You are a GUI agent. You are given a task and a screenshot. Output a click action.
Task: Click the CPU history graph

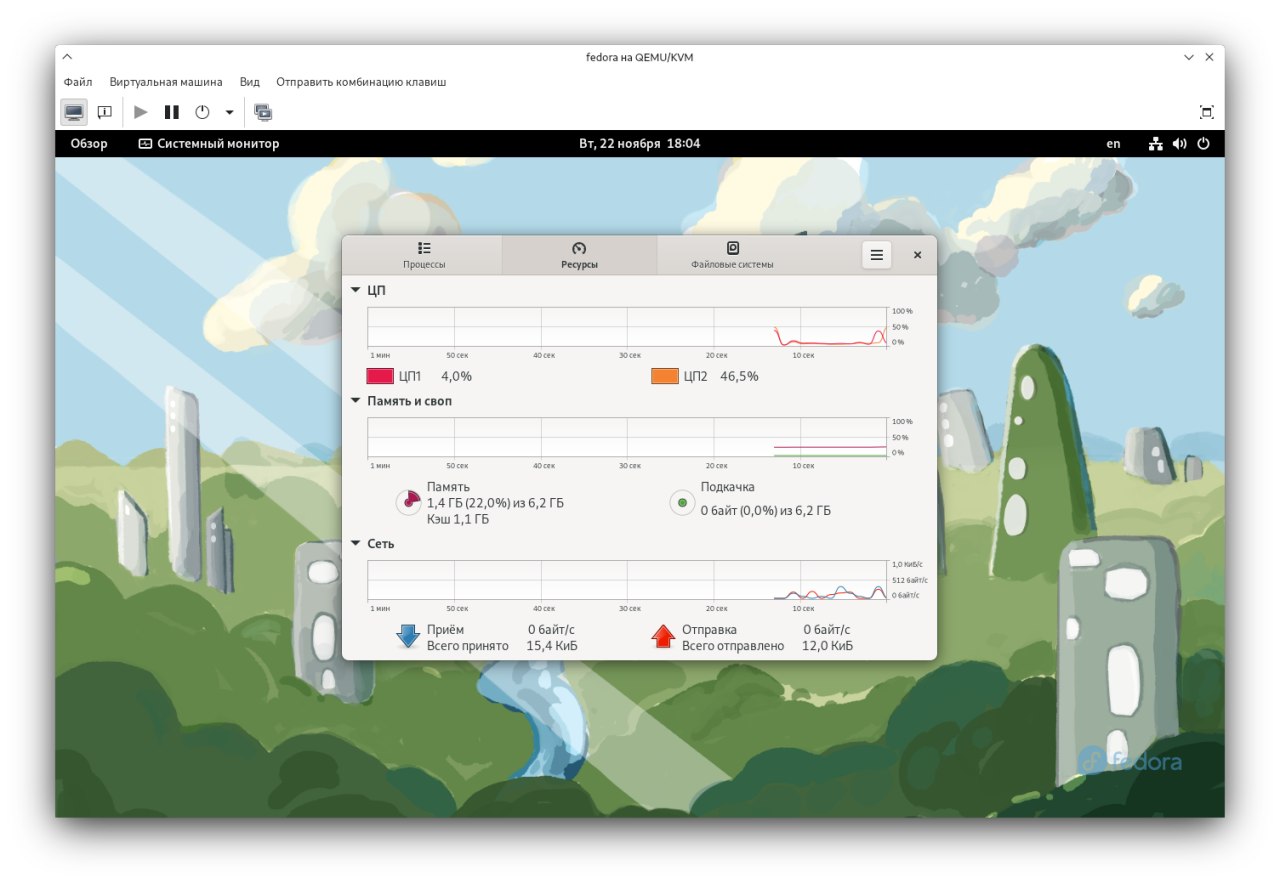(x=627, y=327)
